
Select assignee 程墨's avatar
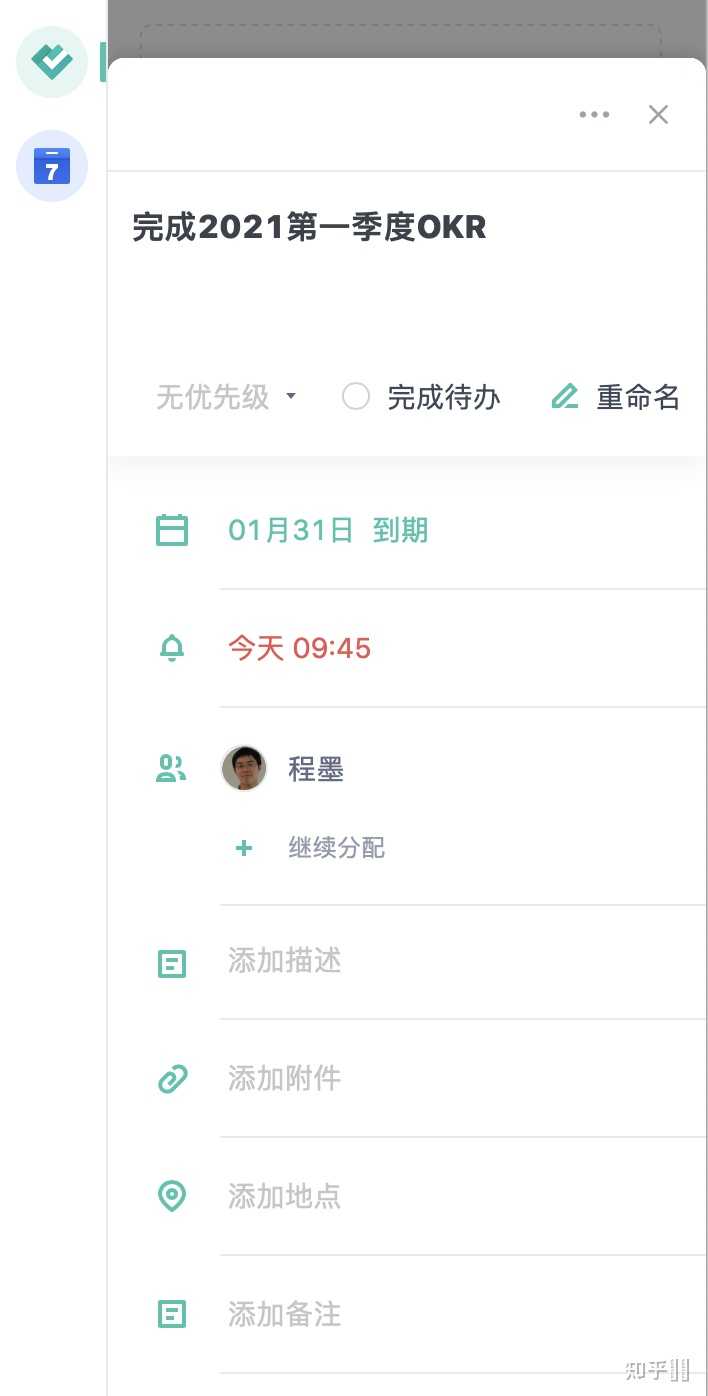pyautogui.click(x=244, y=769)
